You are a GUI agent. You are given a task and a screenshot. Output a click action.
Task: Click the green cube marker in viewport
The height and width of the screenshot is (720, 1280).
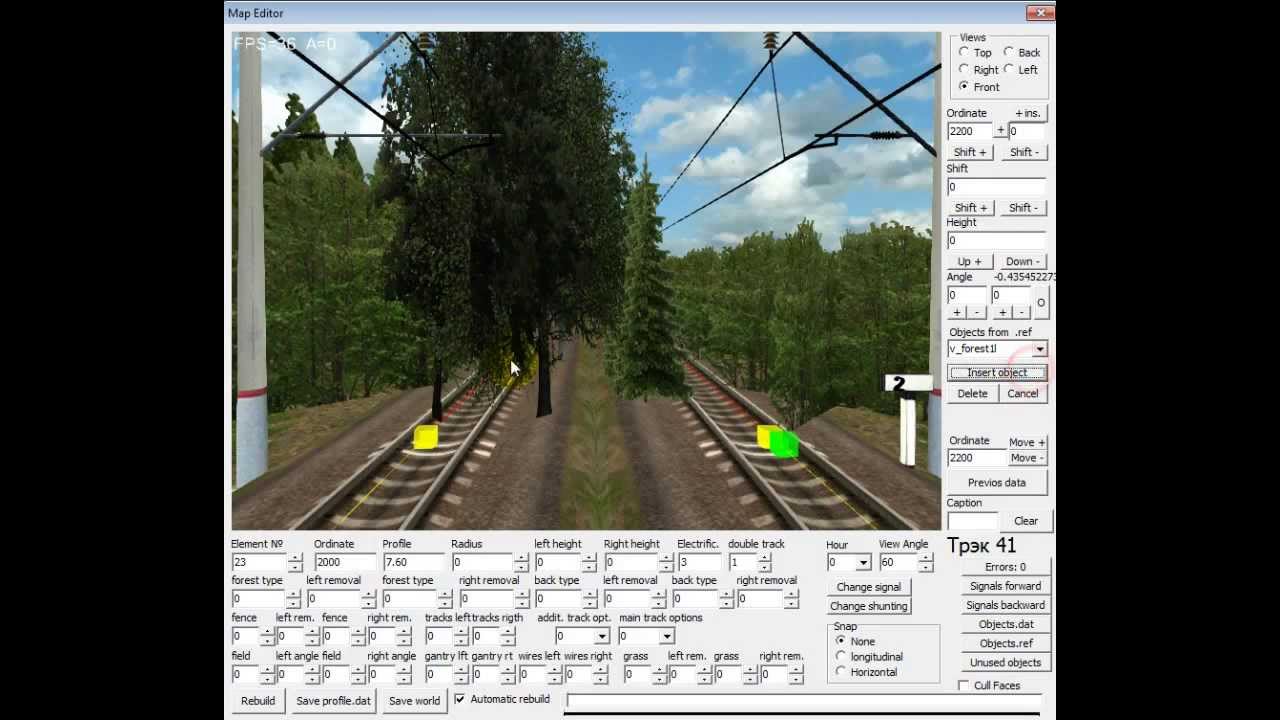coord(784,444)
